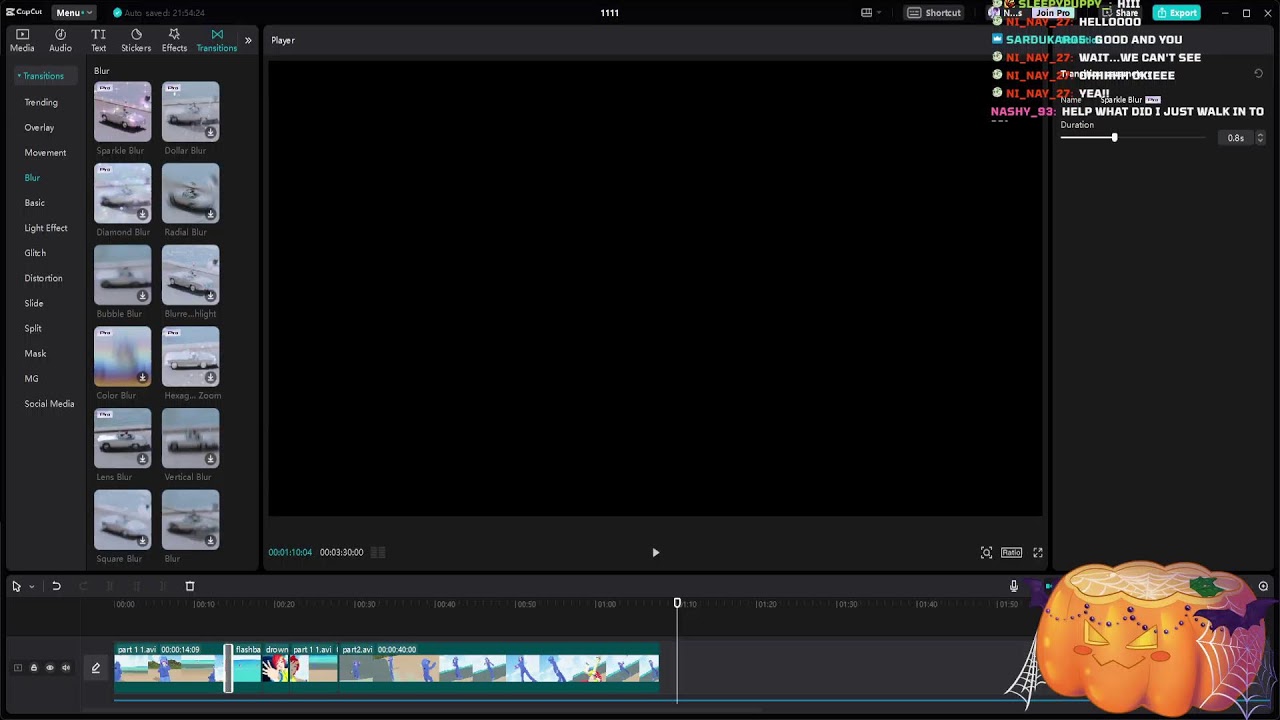Select the part2.avi clip on timeline

(499, 667)
